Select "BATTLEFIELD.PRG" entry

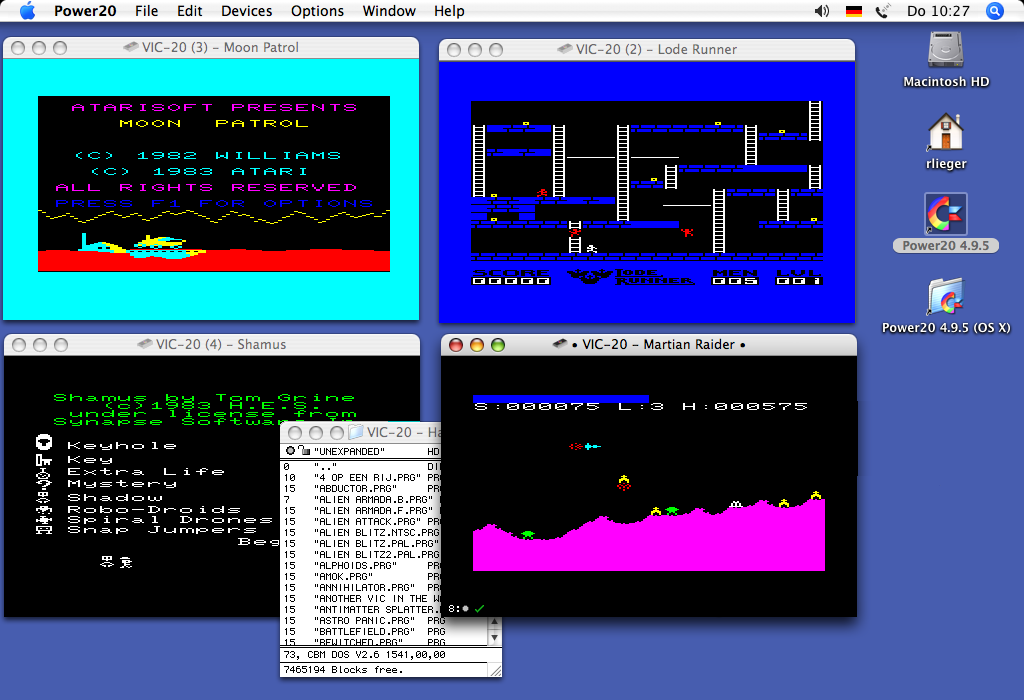(384, 632)
